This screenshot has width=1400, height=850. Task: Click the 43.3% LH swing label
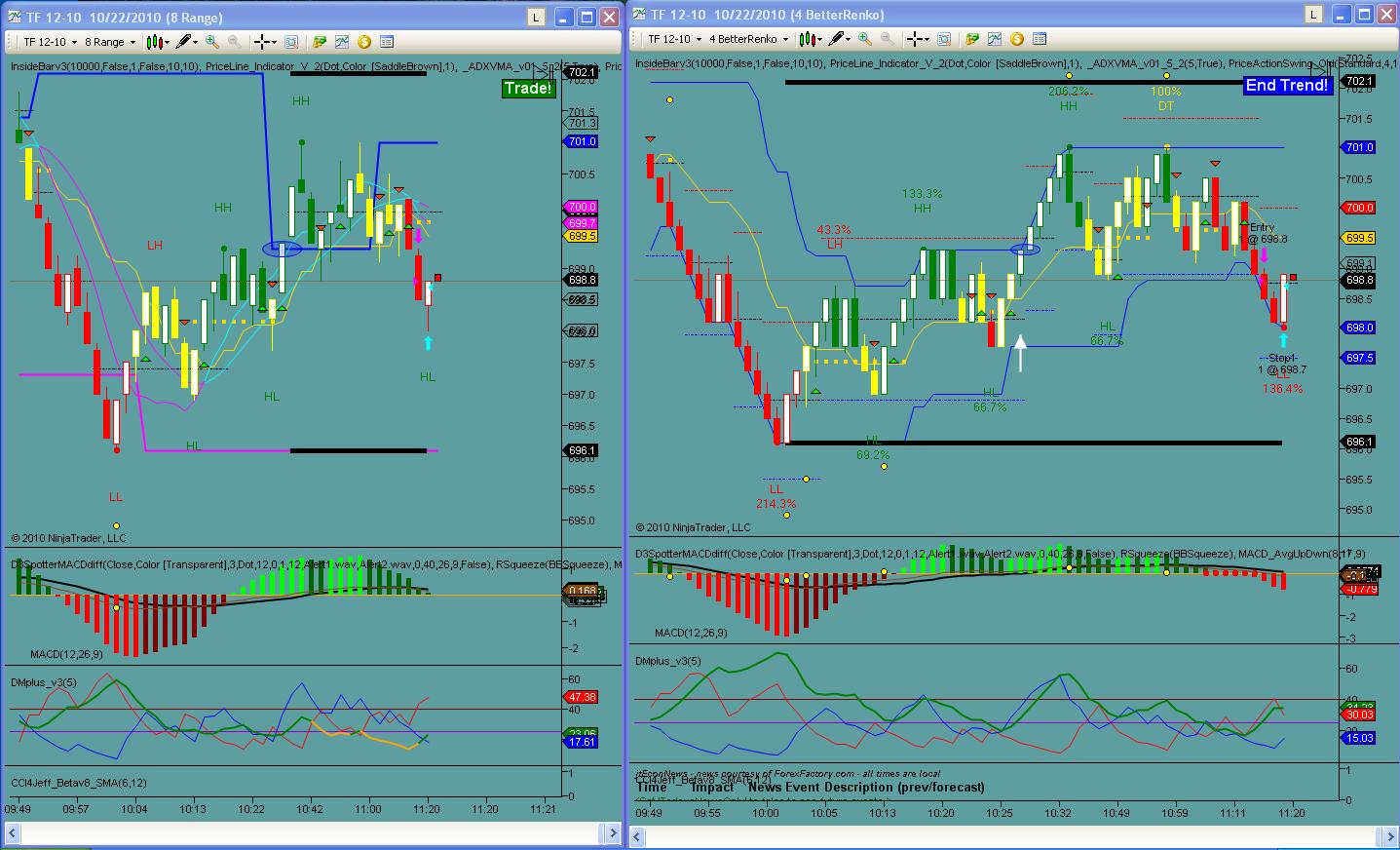[x=834, y=230]
